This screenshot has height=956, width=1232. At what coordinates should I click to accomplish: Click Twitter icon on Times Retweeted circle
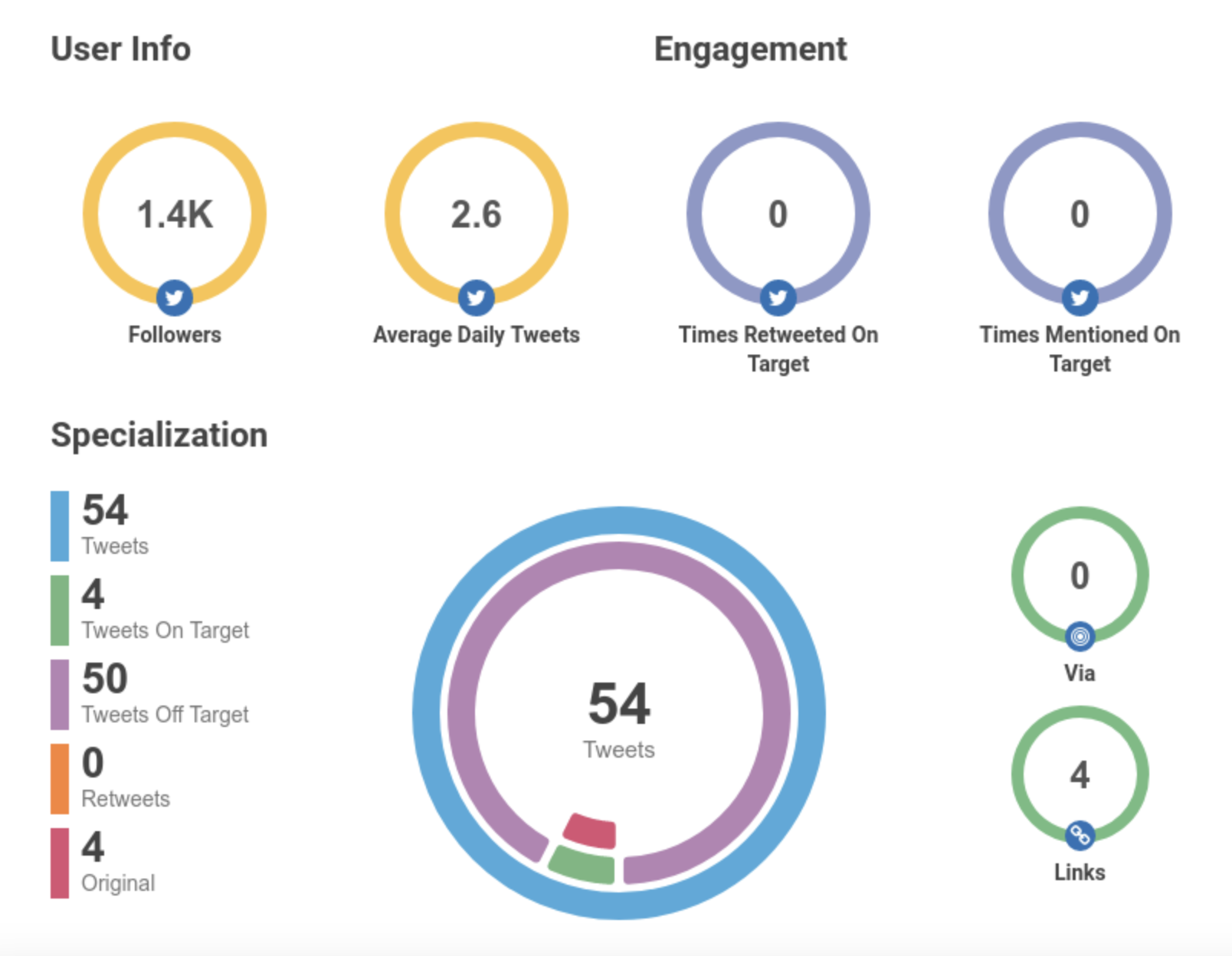pos(778,297)
